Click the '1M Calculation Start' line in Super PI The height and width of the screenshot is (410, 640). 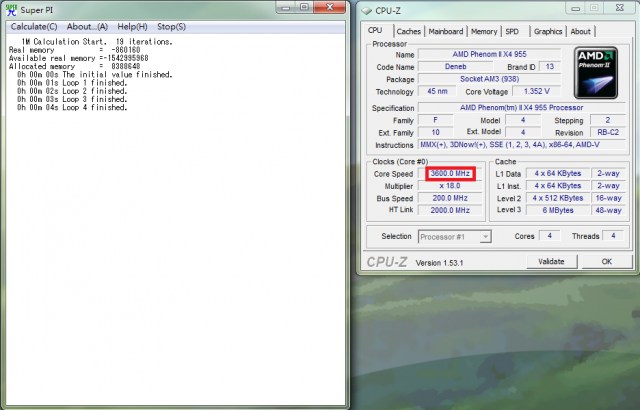pyautogui.click(x=97, y=42)
